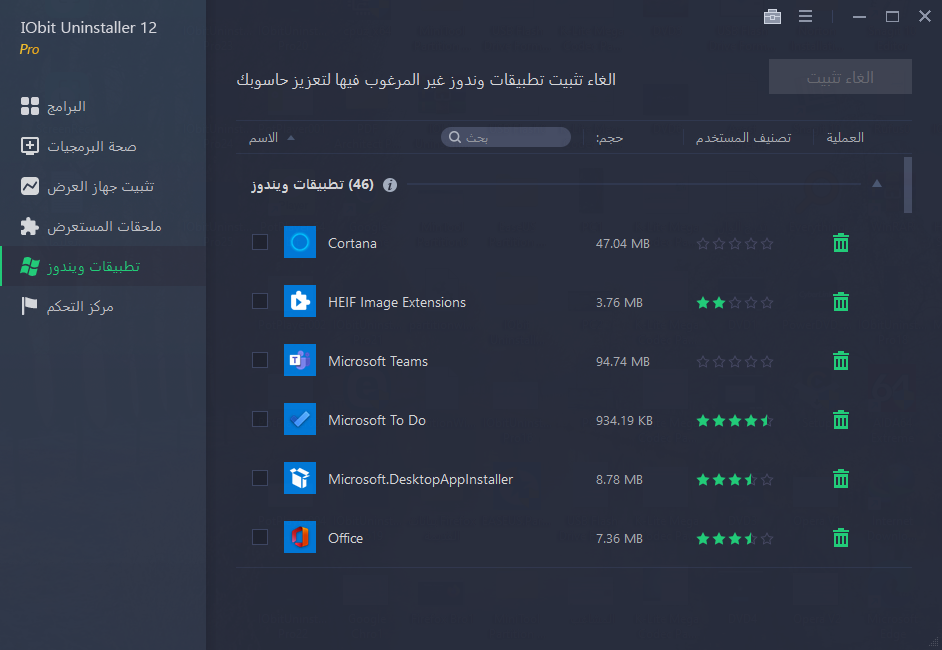Collapse the تطبيقات ويندوز (46) group
942x650 pixels.
click(877, 184)
